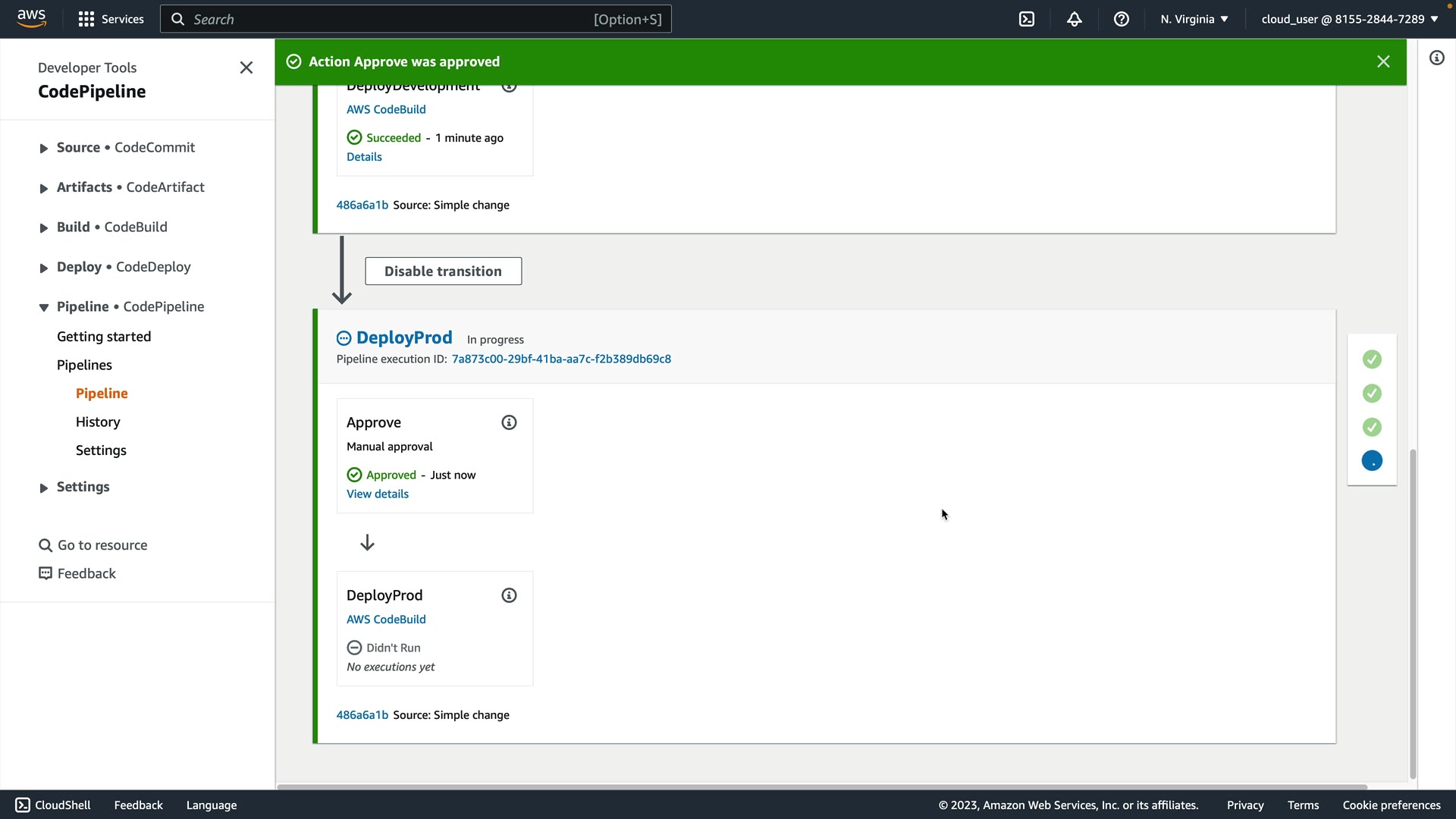The height and width of the screenshot is (819, 1456).
Task: Open the N. Virginia region dropdown
Action: point(1194,19)
